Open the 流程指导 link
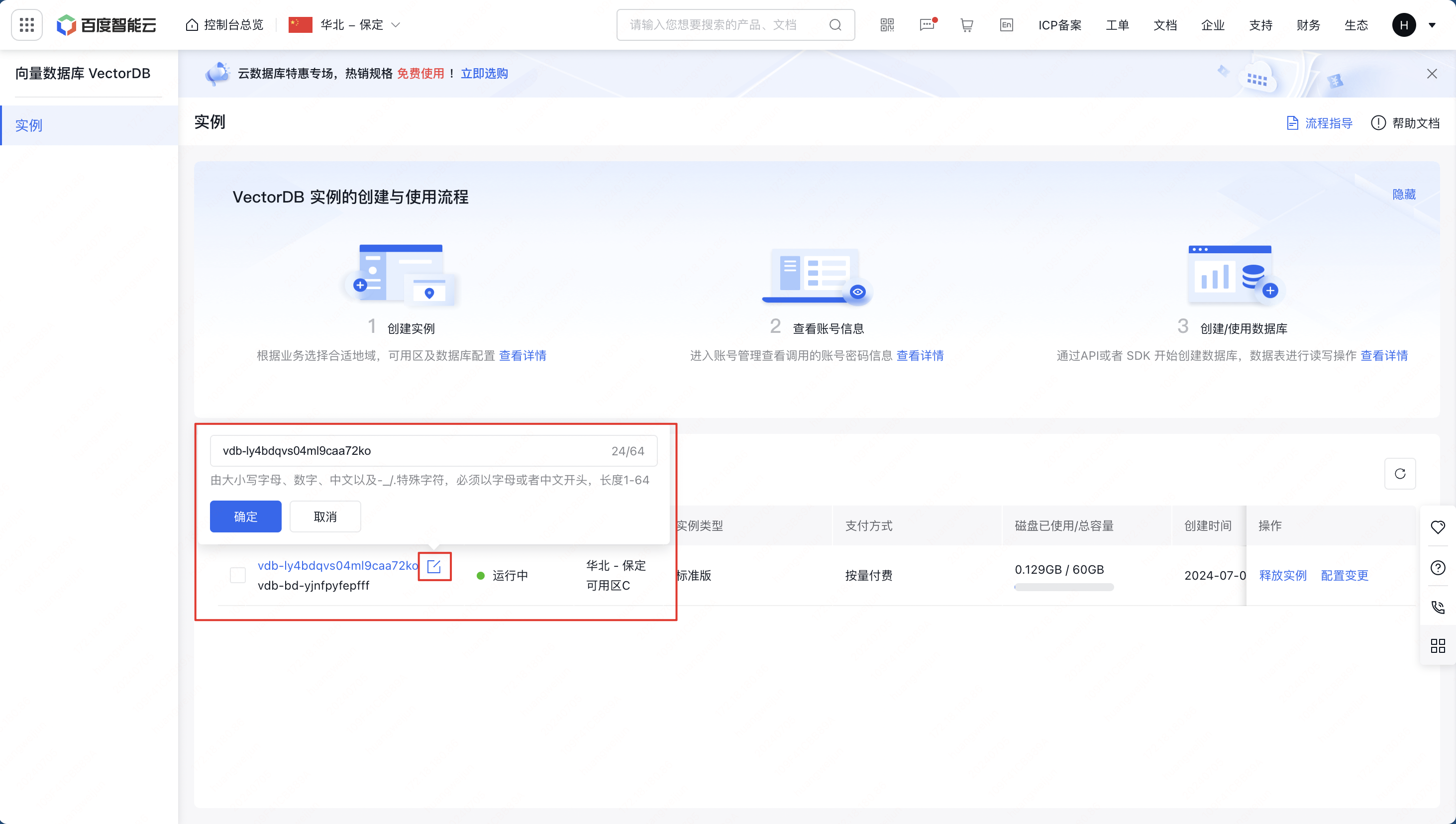Screen dimensions: 1456x824 point(1319,123)
